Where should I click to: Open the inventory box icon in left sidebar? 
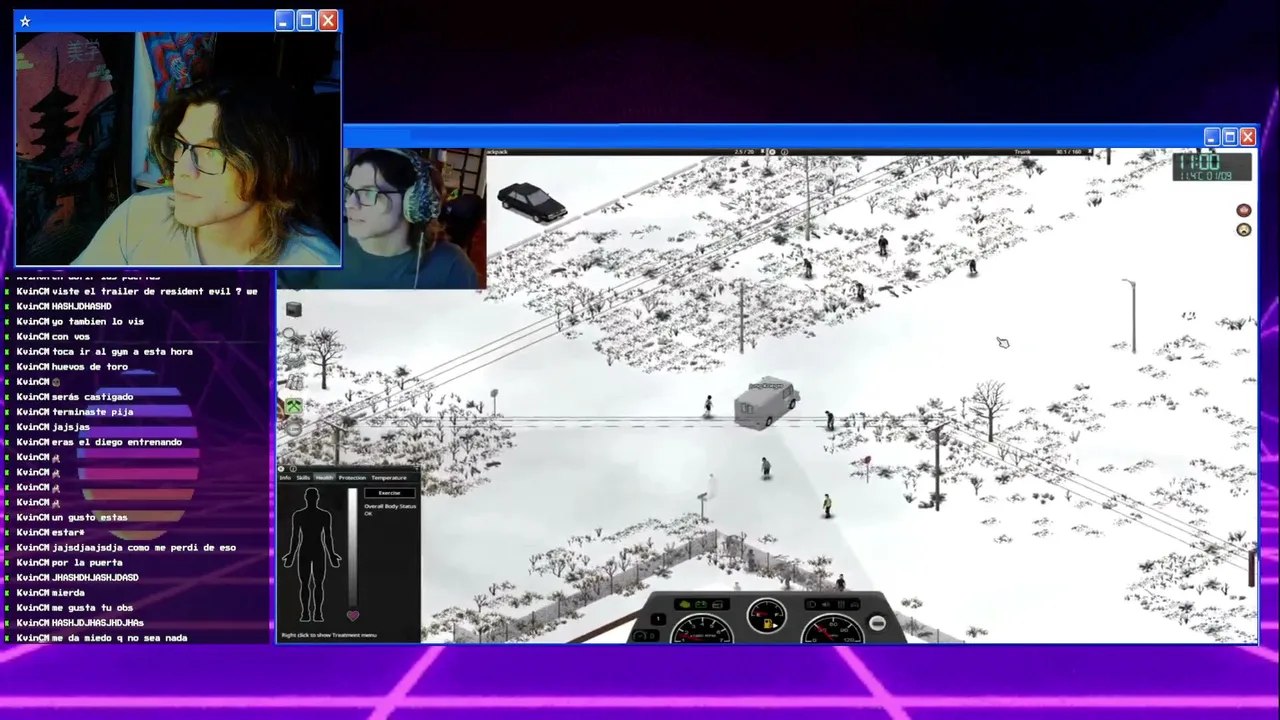293,310
